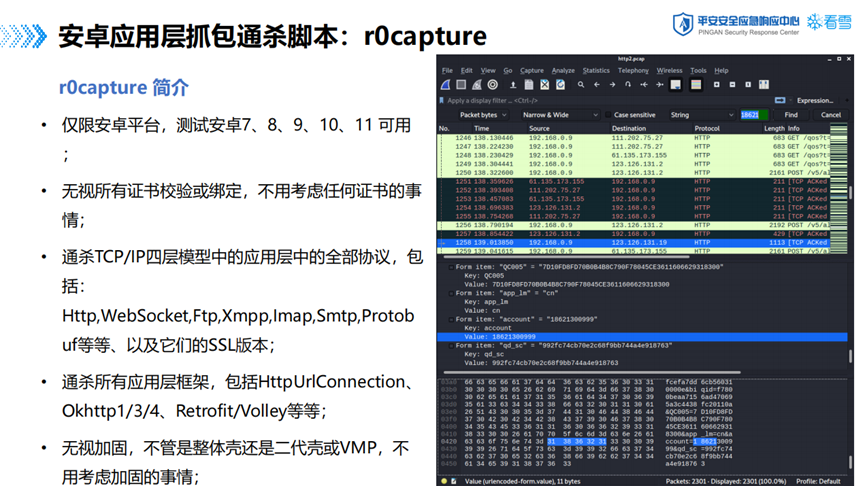Viewport: 865px width, 486px height.
Task: Open the Capture menu
Action: click(532, 71)
